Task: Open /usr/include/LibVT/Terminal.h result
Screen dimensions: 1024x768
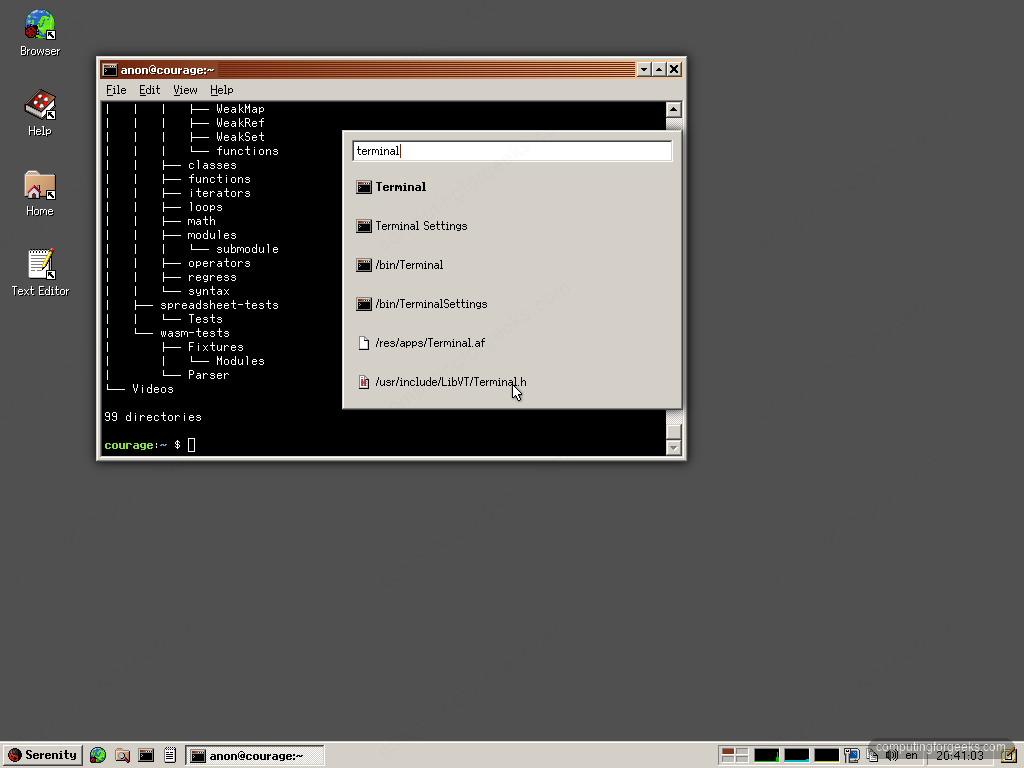Action: click(x=512, y=382)
